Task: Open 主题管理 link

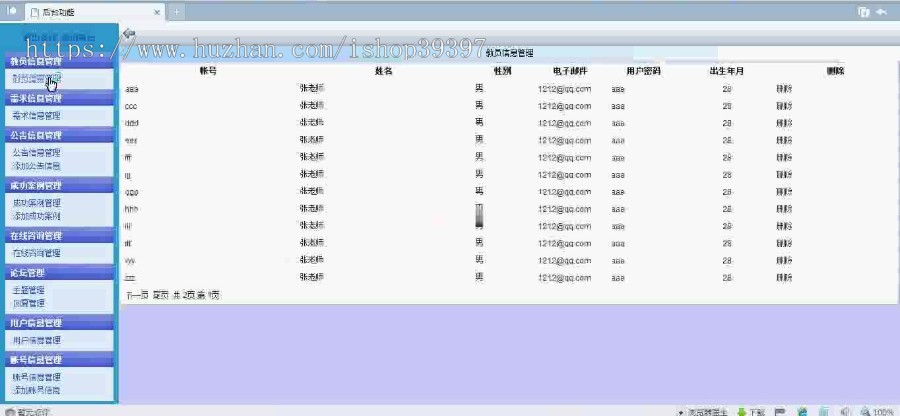Action: click(29, 290)
